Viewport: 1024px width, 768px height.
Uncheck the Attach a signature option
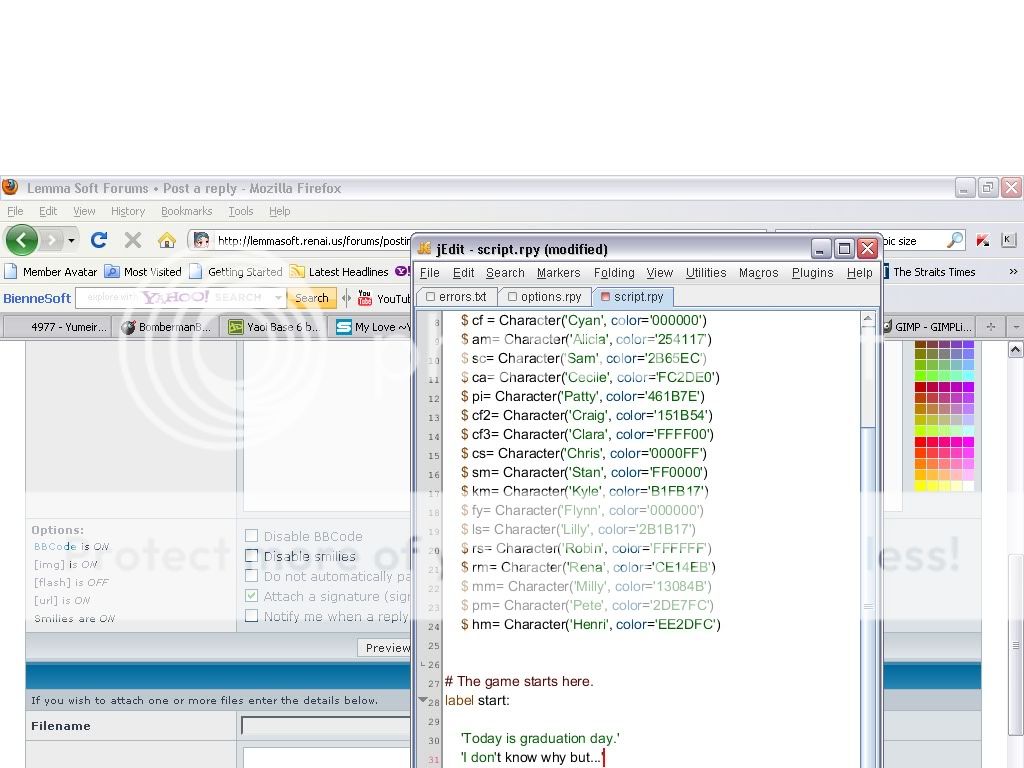(252, 596)
